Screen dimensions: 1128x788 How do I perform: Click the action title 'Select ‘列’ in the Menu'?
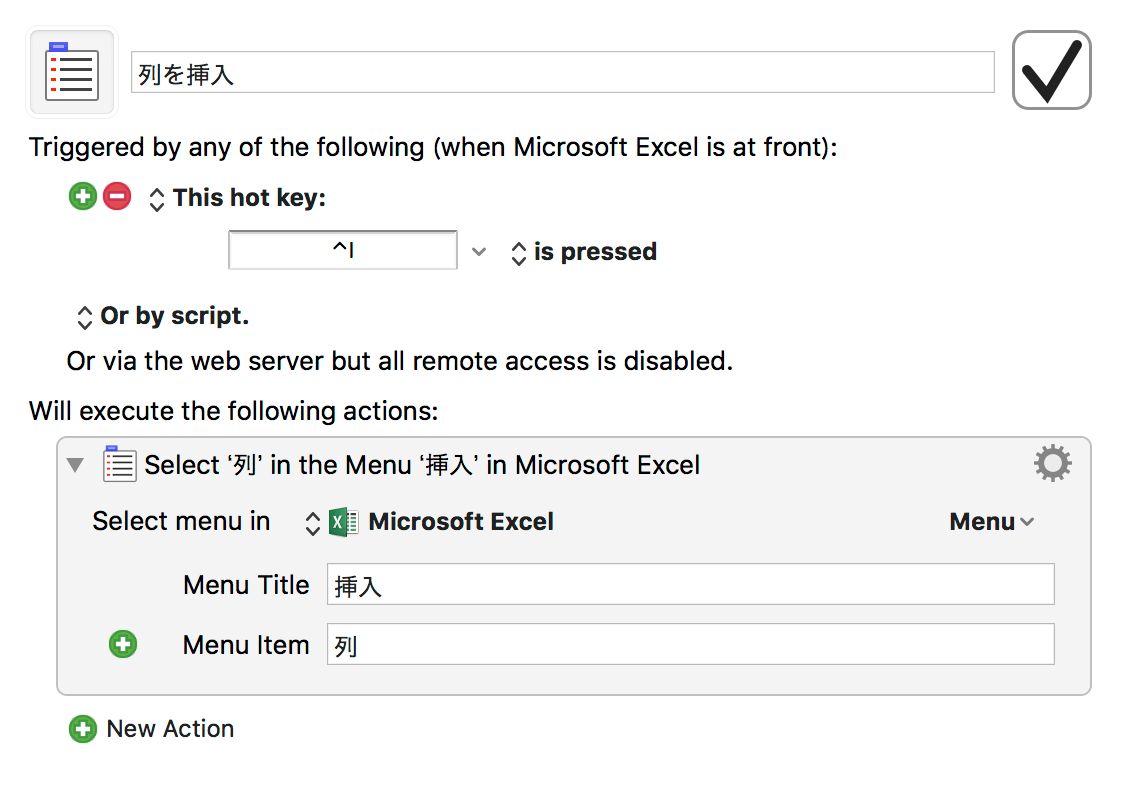(x=422, y=465)
